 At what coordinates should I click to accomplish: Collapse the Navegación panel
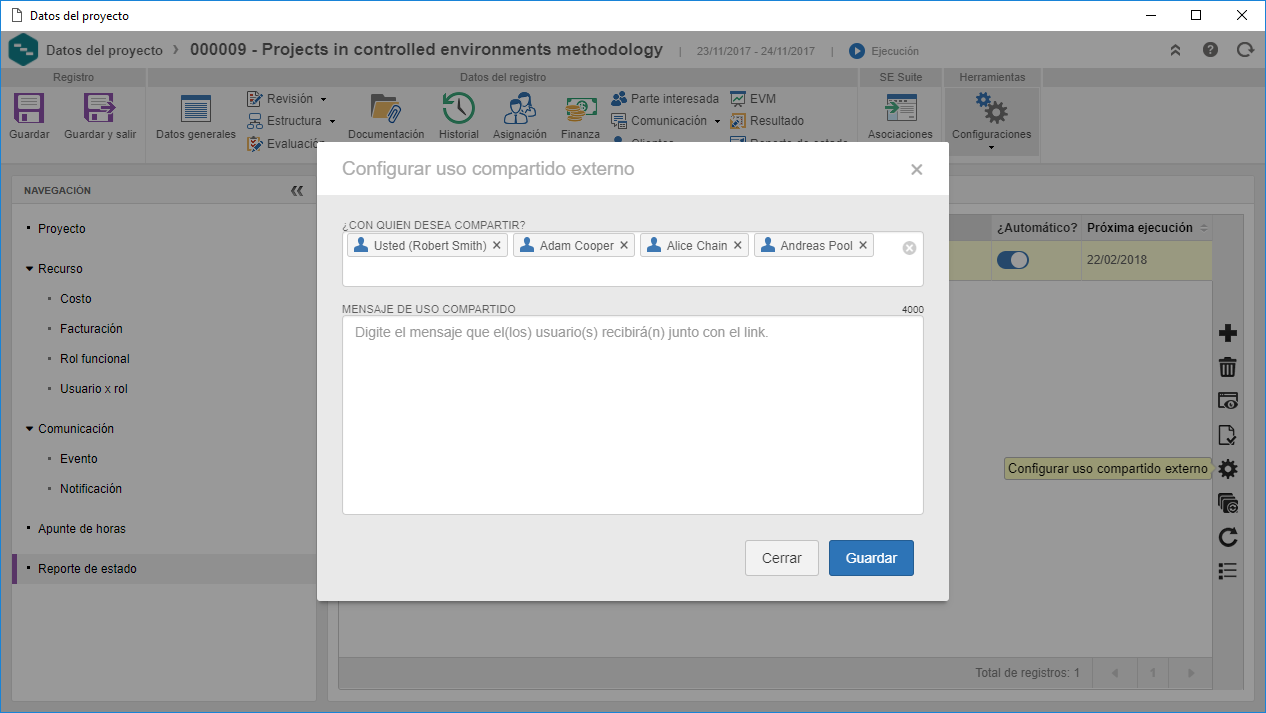click(297, 190)
